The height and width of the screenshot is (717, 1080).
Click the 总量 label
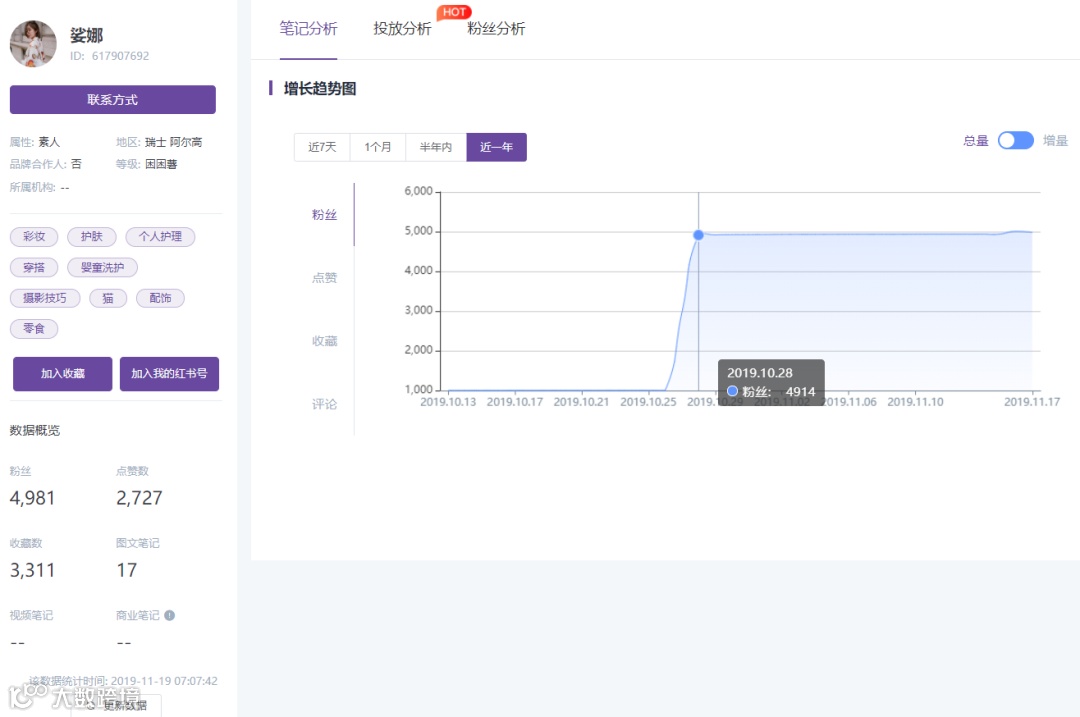point(975,141)
